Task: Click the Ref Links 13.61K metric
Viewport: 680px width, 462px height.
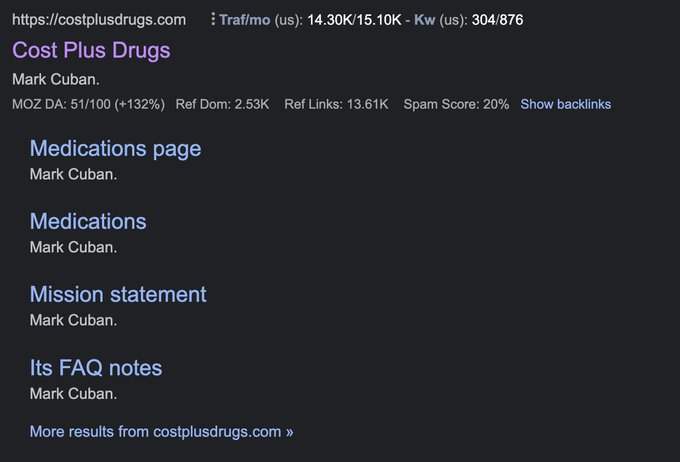Action: point(337,104)
